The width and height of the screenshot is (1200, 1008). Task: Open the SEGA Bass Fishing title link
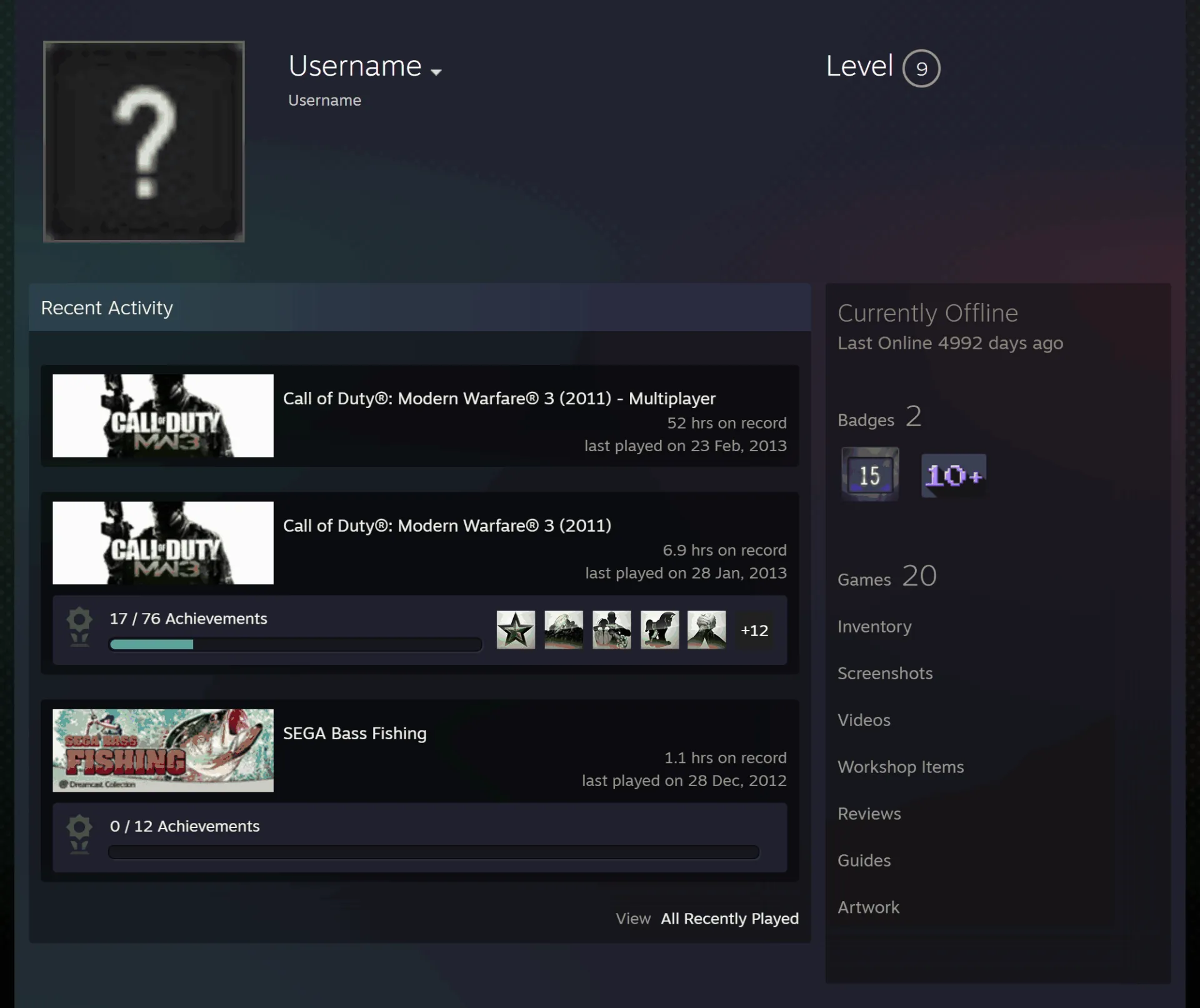coord(355,734)
